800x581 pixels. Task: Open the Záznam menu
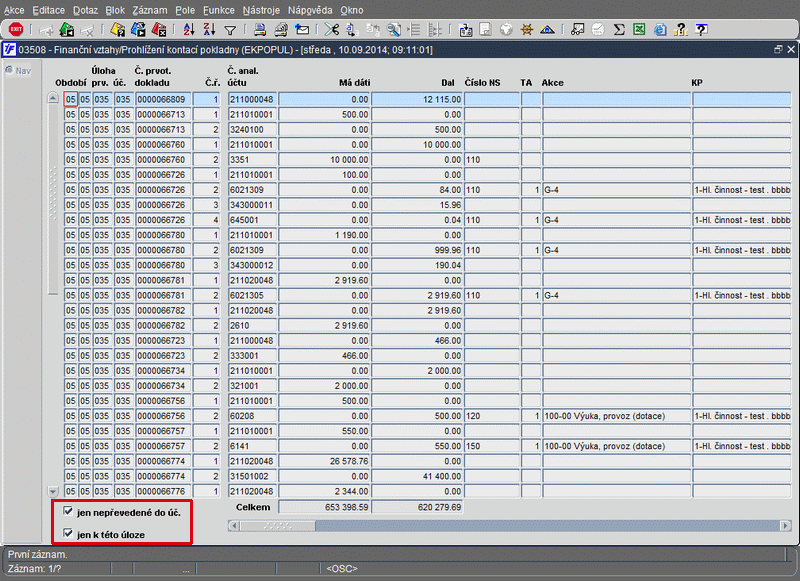click(152, 9)
